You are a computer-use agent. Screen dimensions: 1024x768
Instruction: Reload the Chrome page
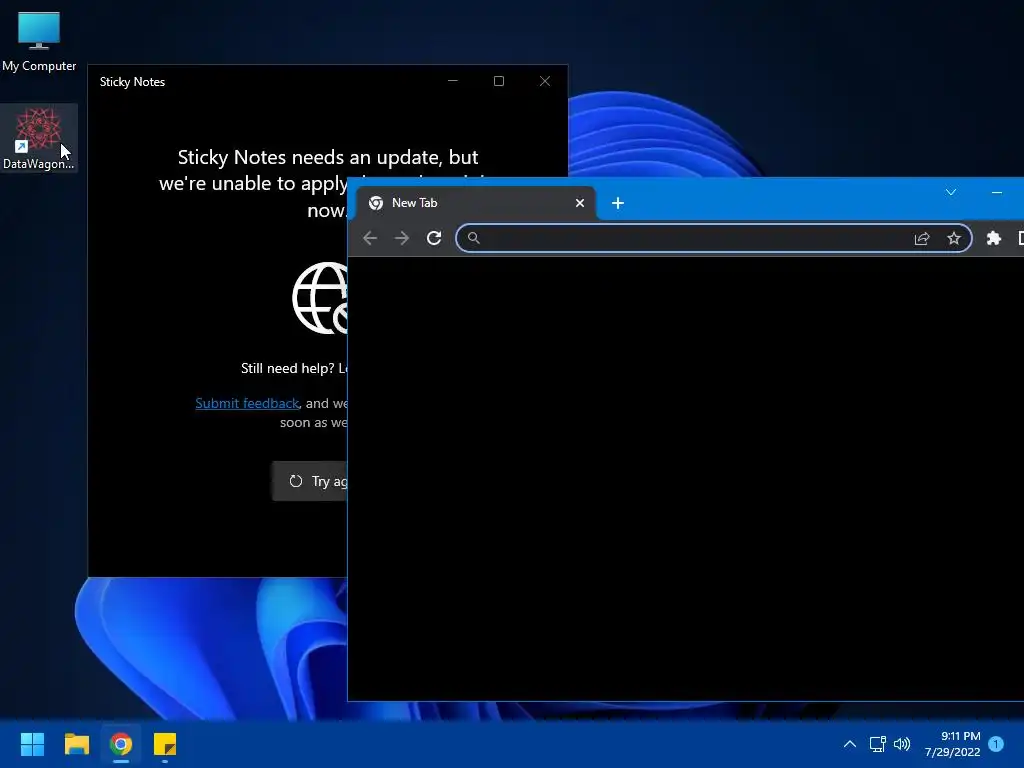coord(434,238)
